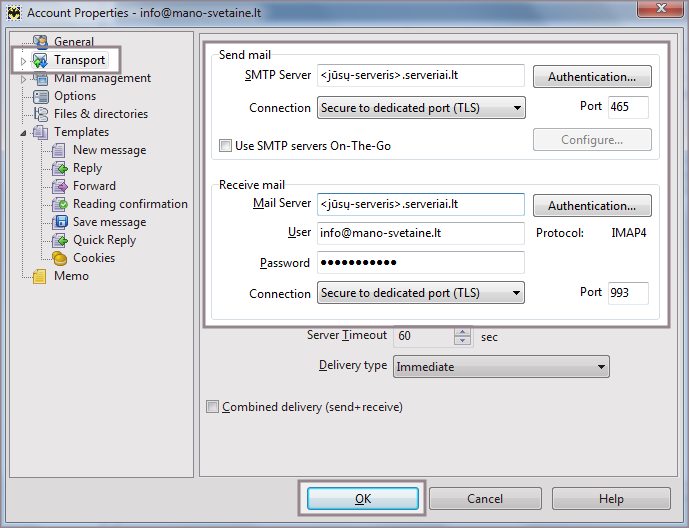Click the Options icon in sidebar
The image size is (689, 528).
[41, 96]
